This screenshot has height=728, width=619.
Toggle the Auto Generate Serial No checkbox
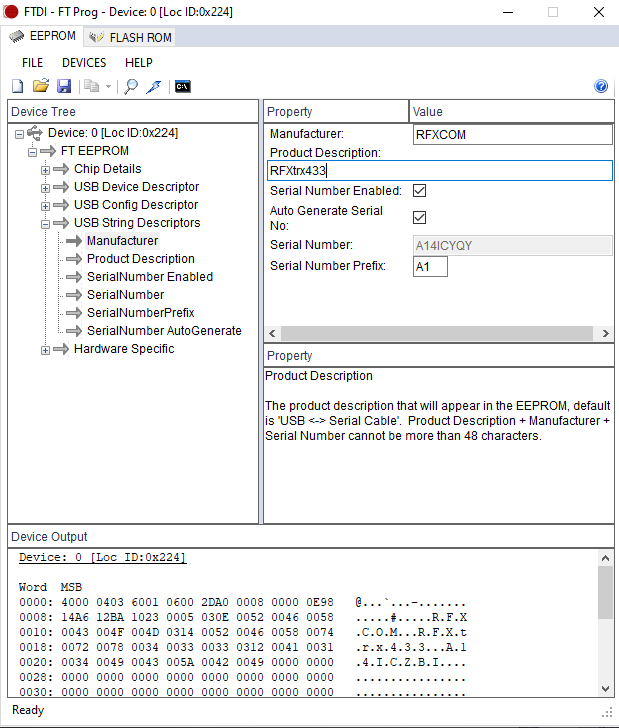[419, 217]
